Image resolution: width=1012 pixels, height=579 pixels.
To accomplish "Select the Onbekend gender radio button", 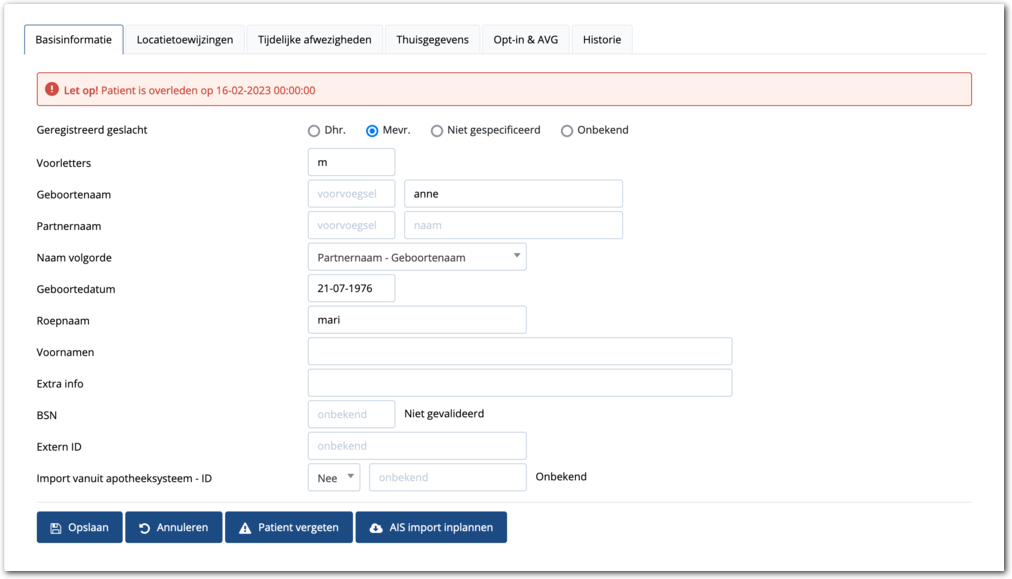I will [567, 131].
